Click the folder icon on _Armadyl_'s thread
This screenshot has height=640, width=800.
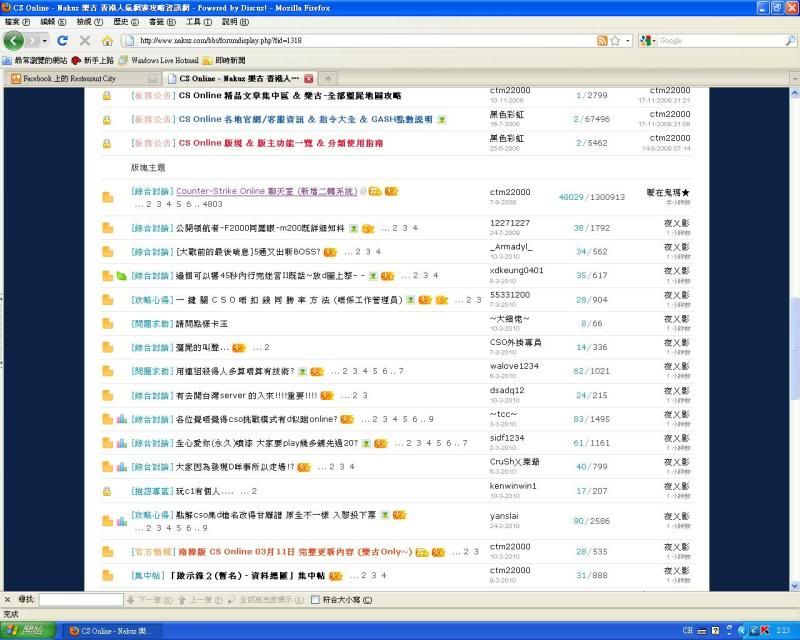(107, 252)
